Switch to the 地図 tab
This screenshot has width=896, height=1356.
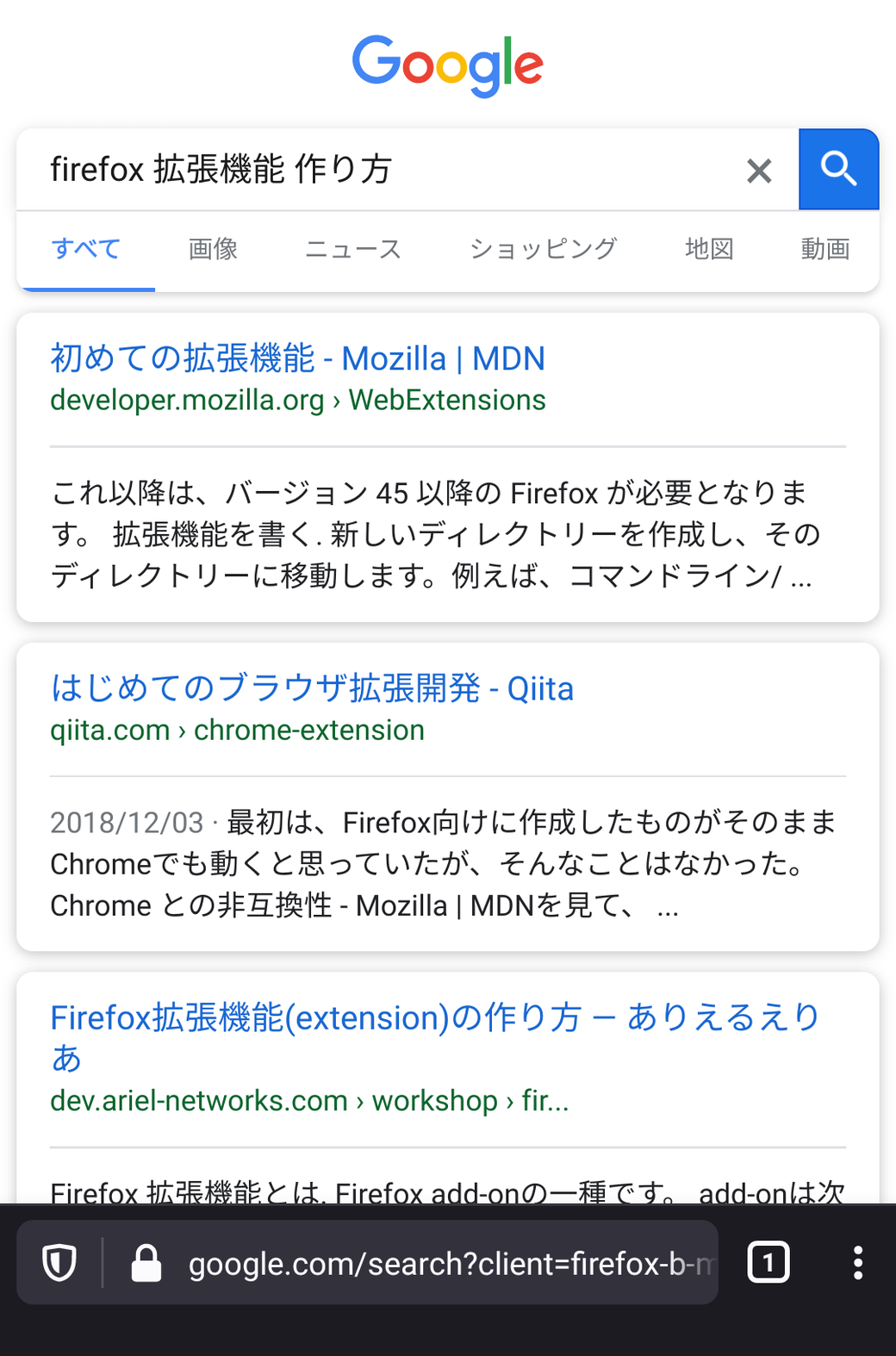coord(709,249)
